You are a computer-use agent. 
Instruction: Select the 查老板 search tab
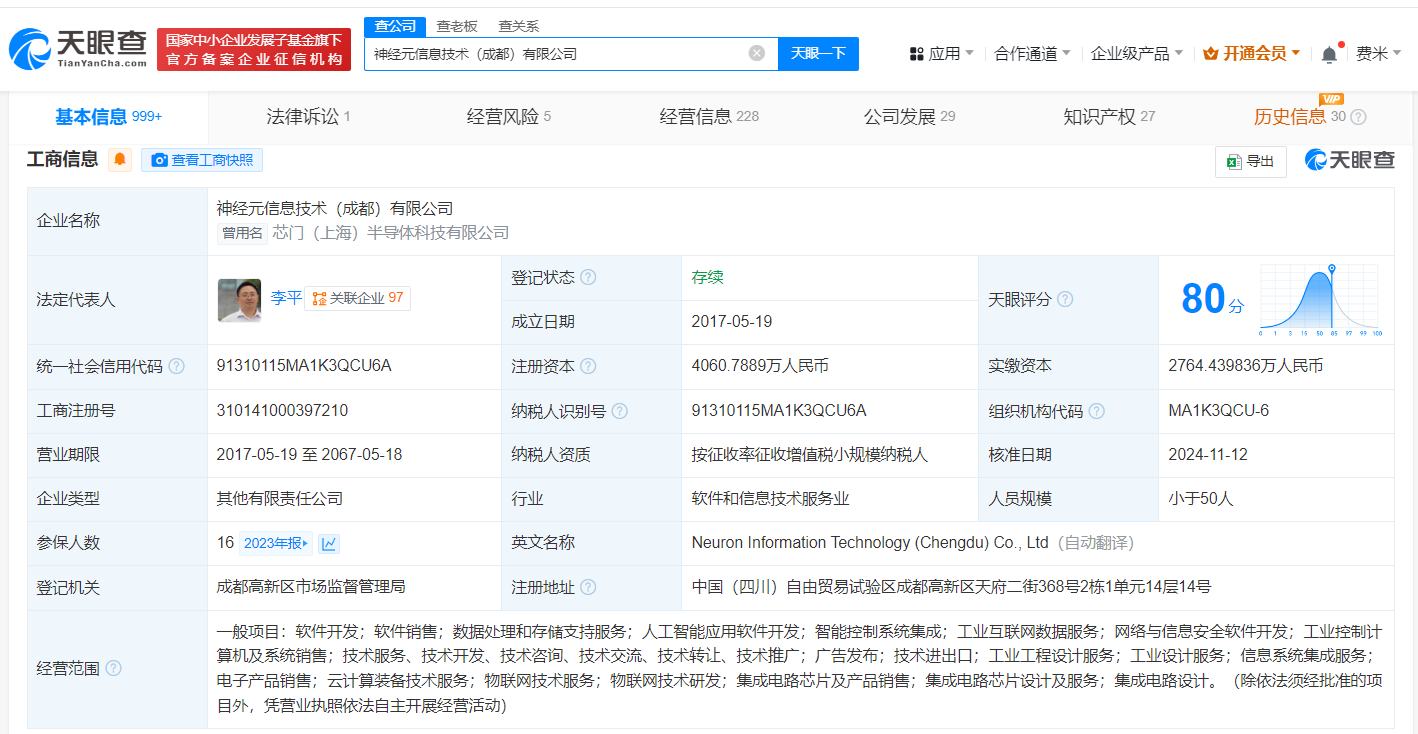457,26
